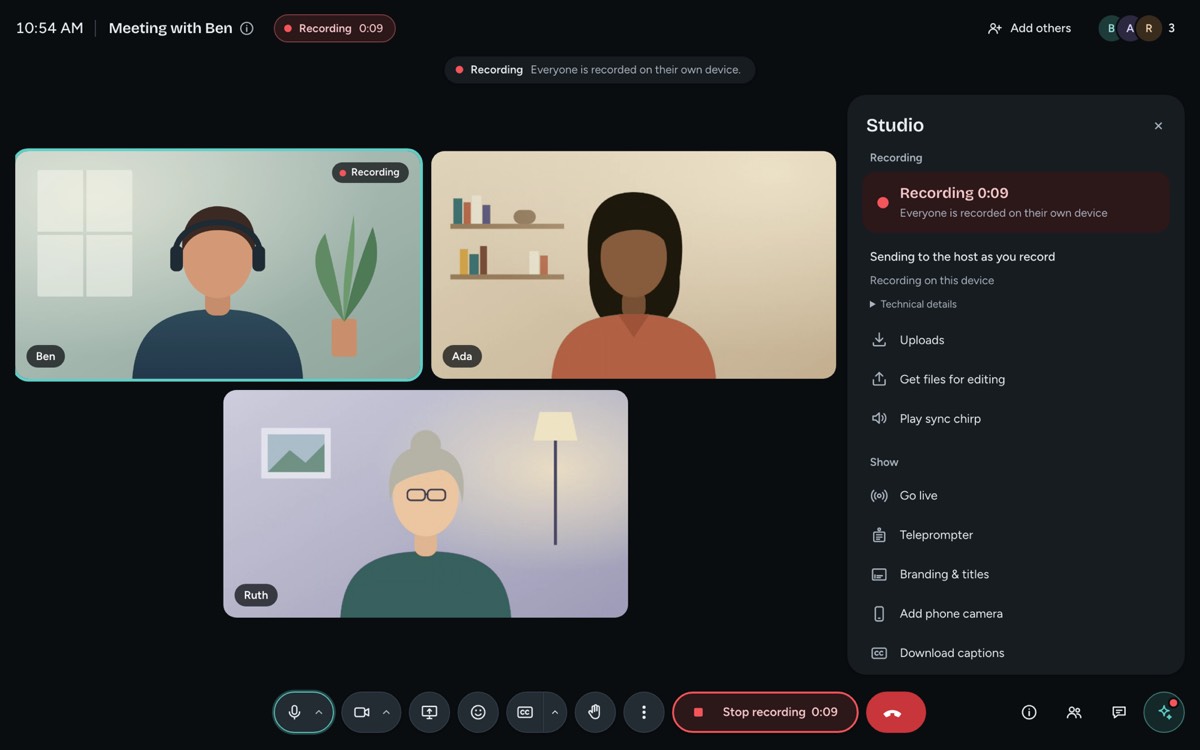This screenshot has width=1200, height=750.
Task: Click the Recording badge on Ben's tile
Action: click(370, 172)
